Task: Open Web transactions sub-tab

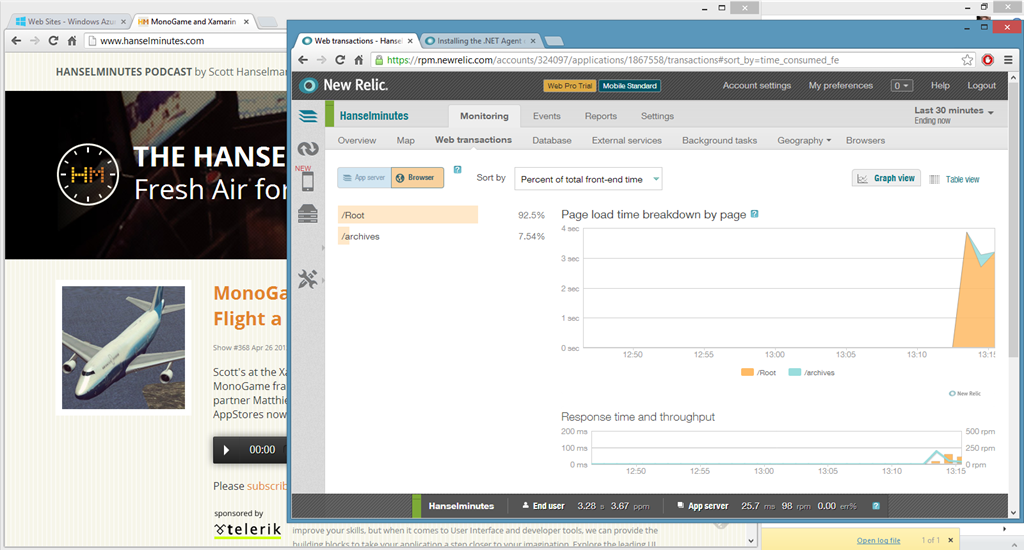Action: click(473, 140)
